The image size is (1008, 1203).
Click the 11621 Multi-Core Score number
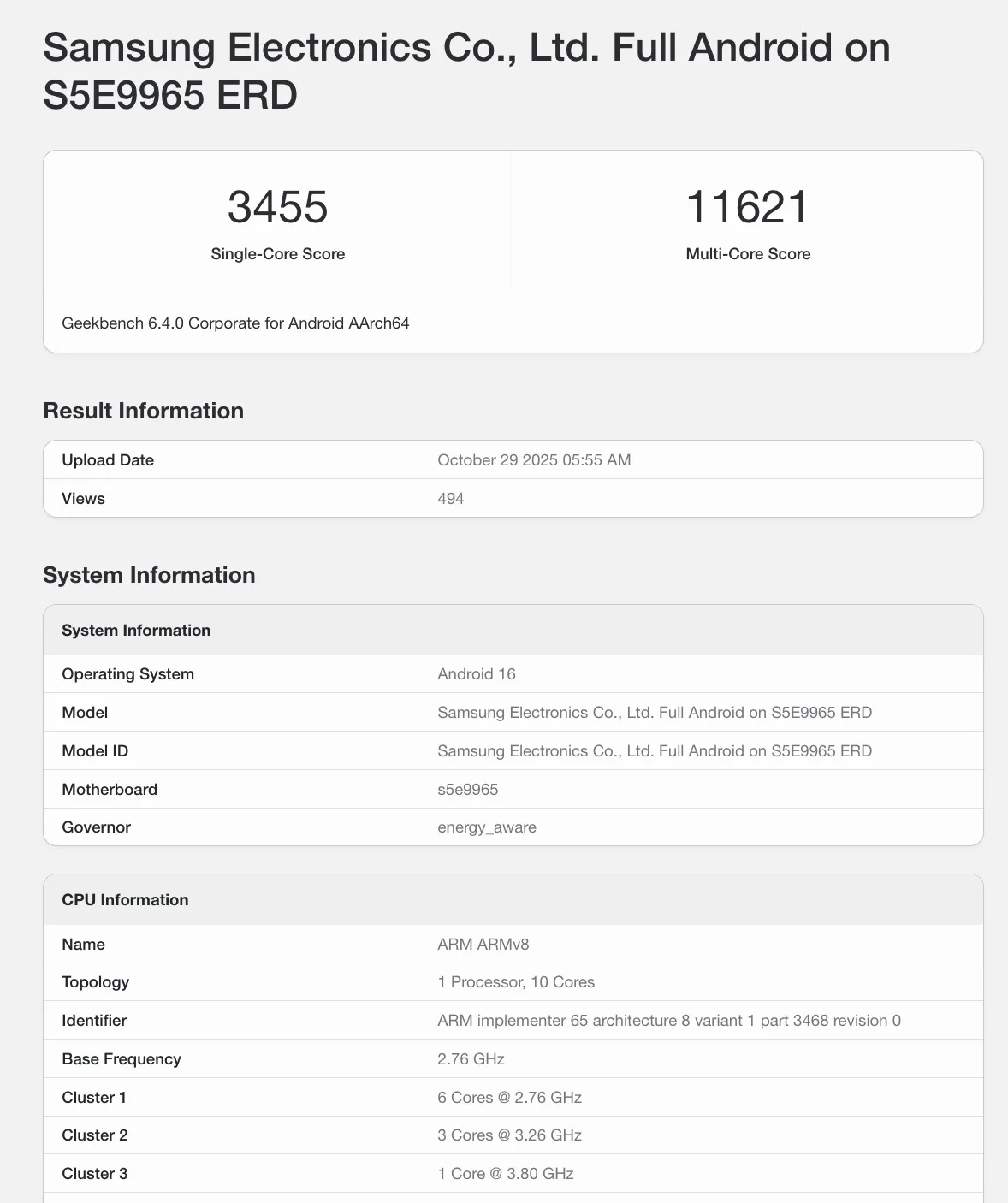(x=747, y=207)
